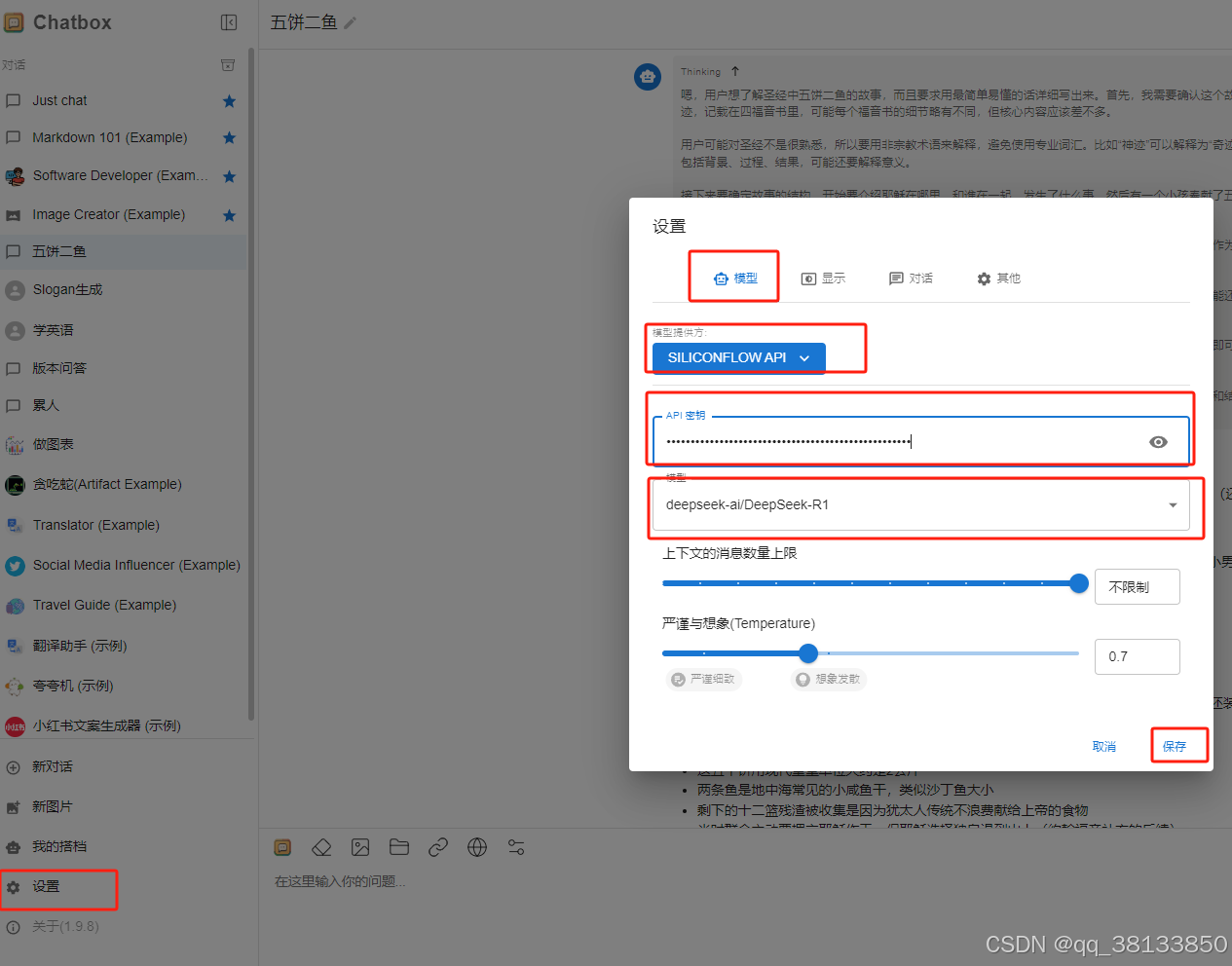The width and height of the screenshot is (1232, 966).
Task: Open conversation settings sliders icon
Action: coord(516,848)
